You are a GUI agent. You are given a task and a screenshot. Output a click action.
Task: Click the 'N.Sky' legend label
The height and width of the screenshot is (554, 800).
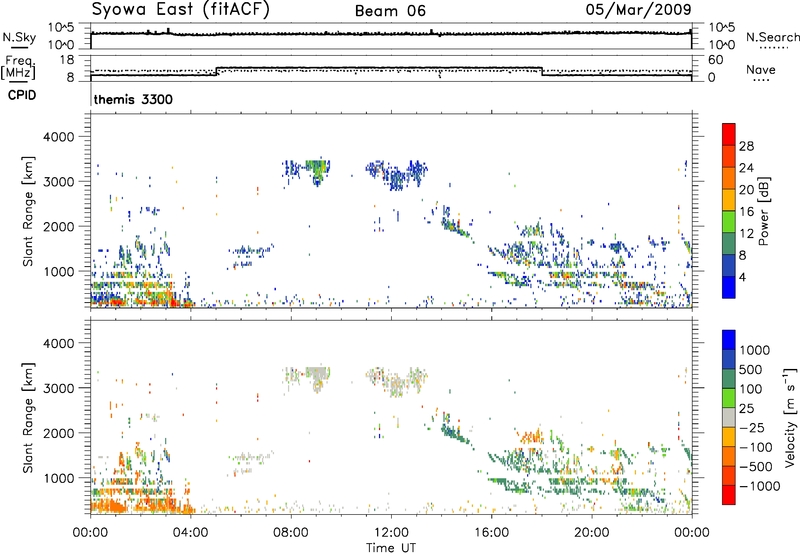click(x=19, y=37)
